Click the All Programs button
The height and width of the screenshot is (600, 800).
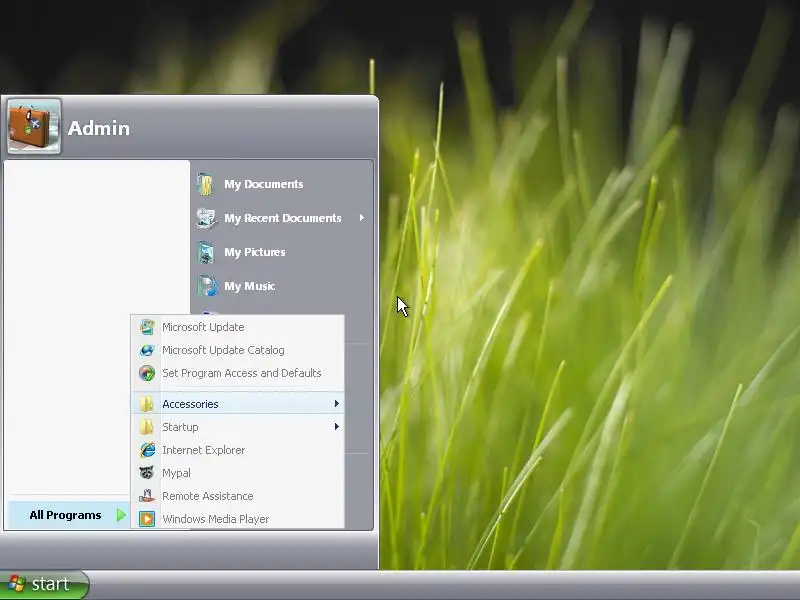(68, 515)
